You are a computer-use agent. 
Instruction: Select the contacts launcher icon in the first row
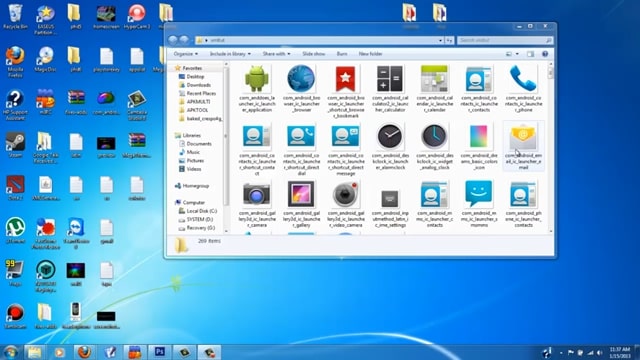coord(479,79)
